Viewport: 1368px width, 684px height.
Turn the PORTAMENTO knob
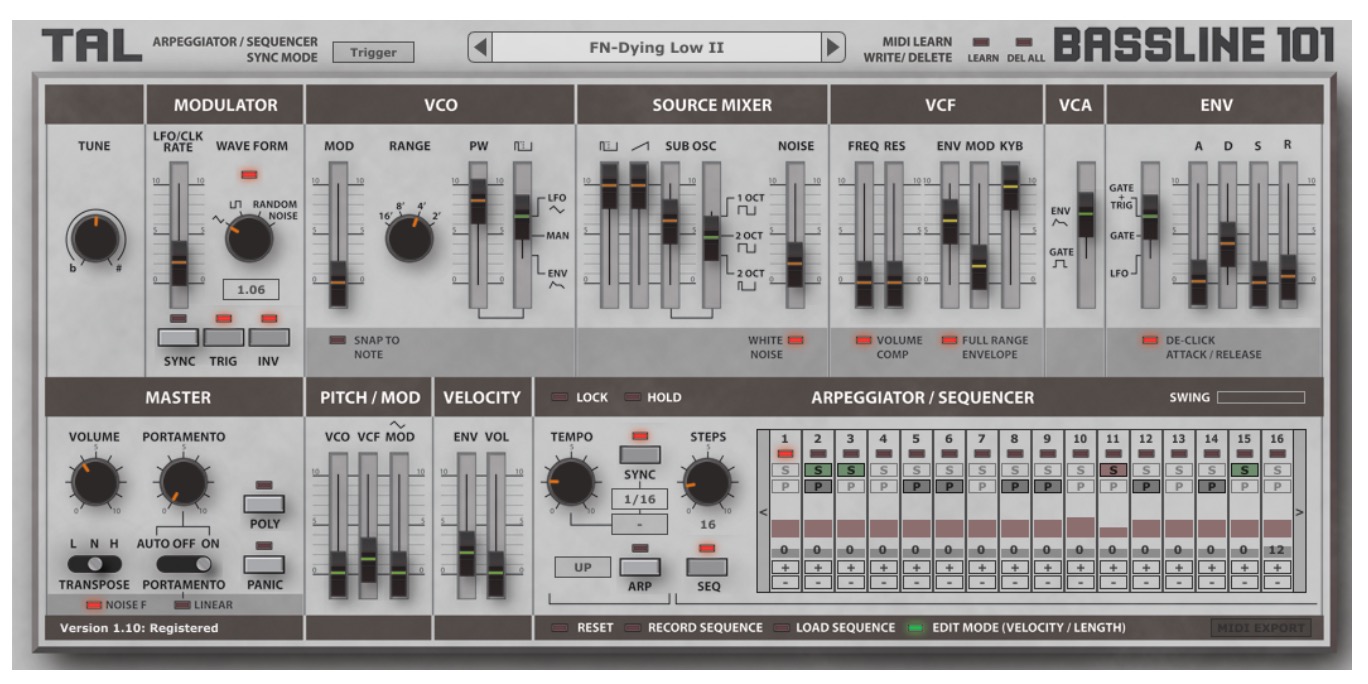point(183,485)
